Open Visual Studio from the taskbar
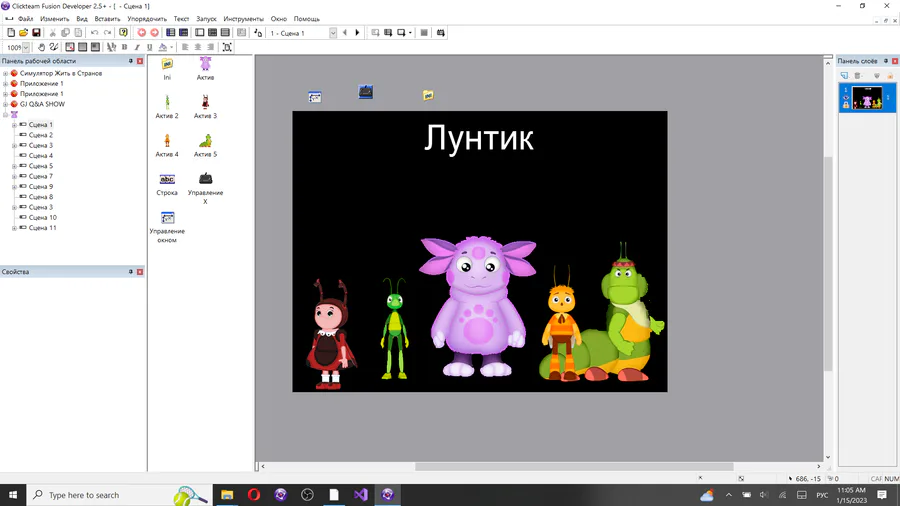 pyautogui.click(x=360, y=495)
